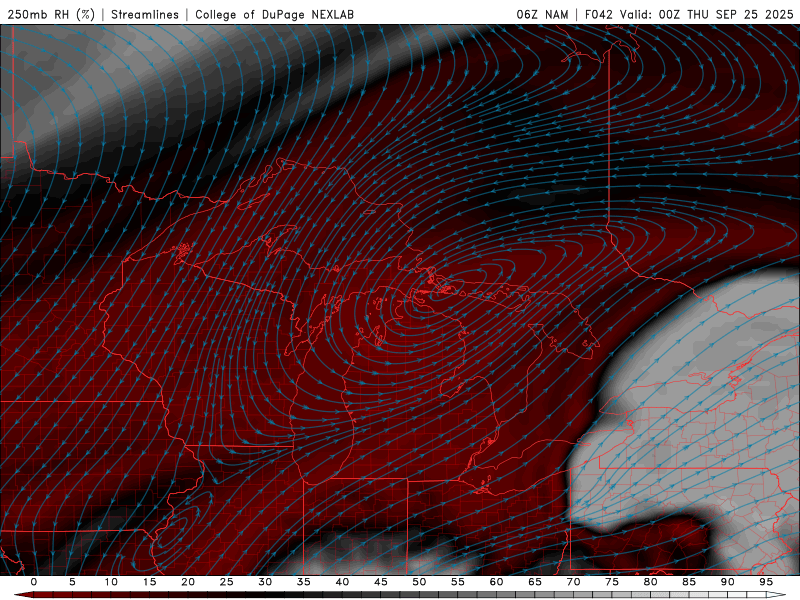The width and height of the screenshot is (800, 600).
Task: Click the "70" value on the color scale
Action: coord(573,582)
